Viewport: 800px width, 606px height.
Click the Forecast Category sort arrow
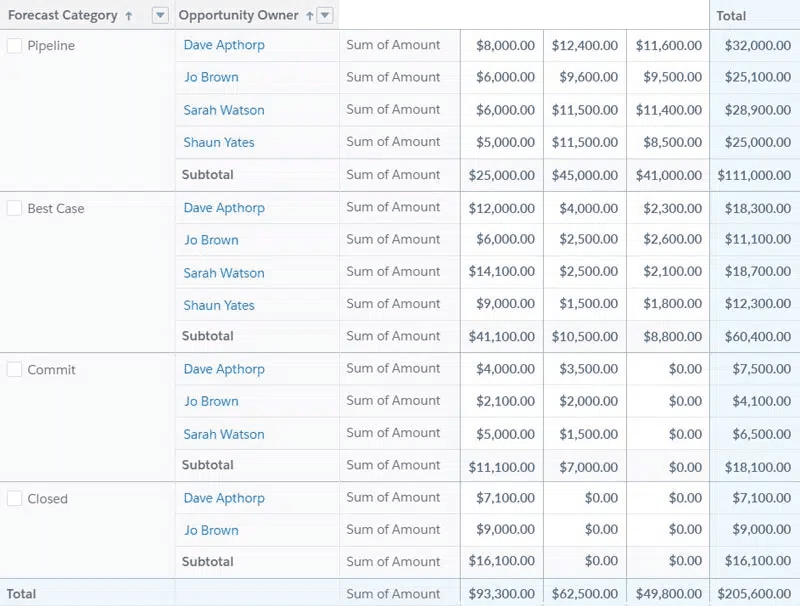[129, 16]
